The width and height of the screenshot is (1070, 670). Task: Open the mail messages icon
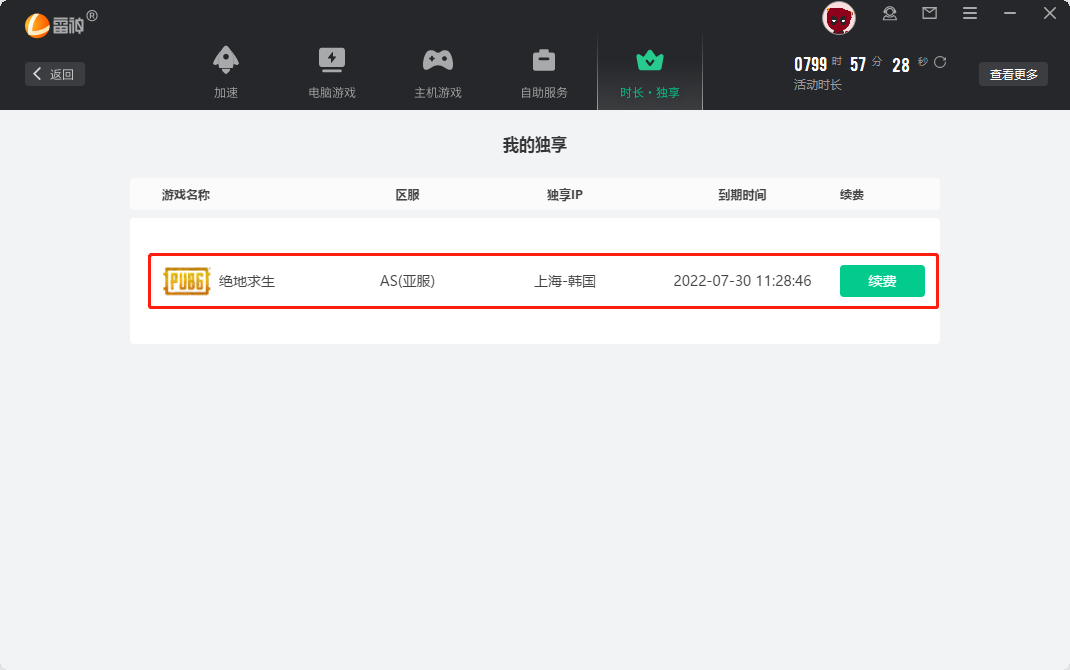coord(930,14)
